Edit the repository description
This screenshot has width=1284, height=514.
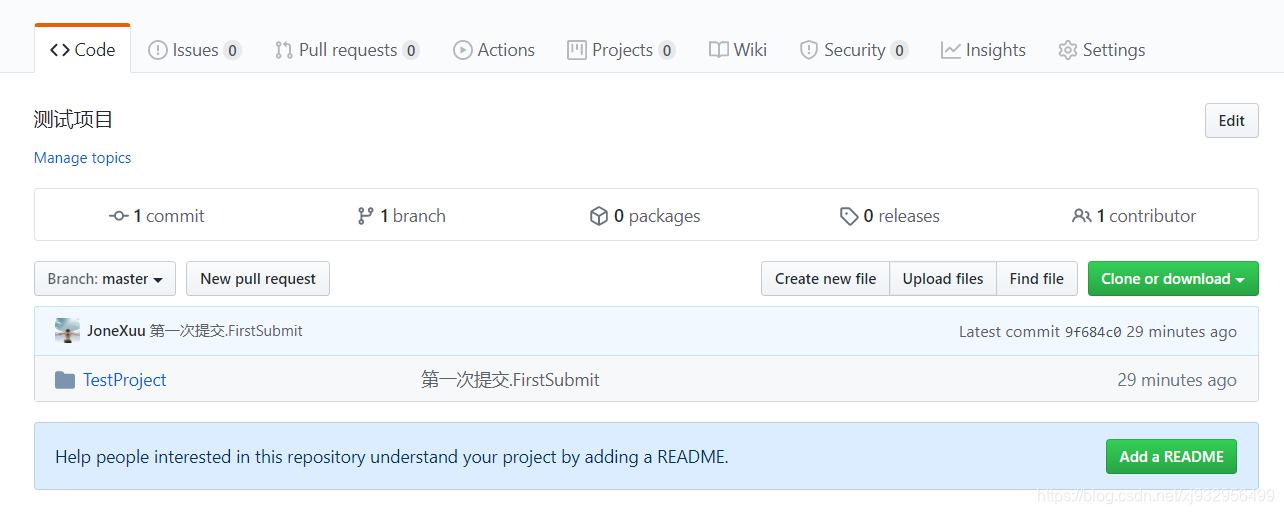(1231, 120)
